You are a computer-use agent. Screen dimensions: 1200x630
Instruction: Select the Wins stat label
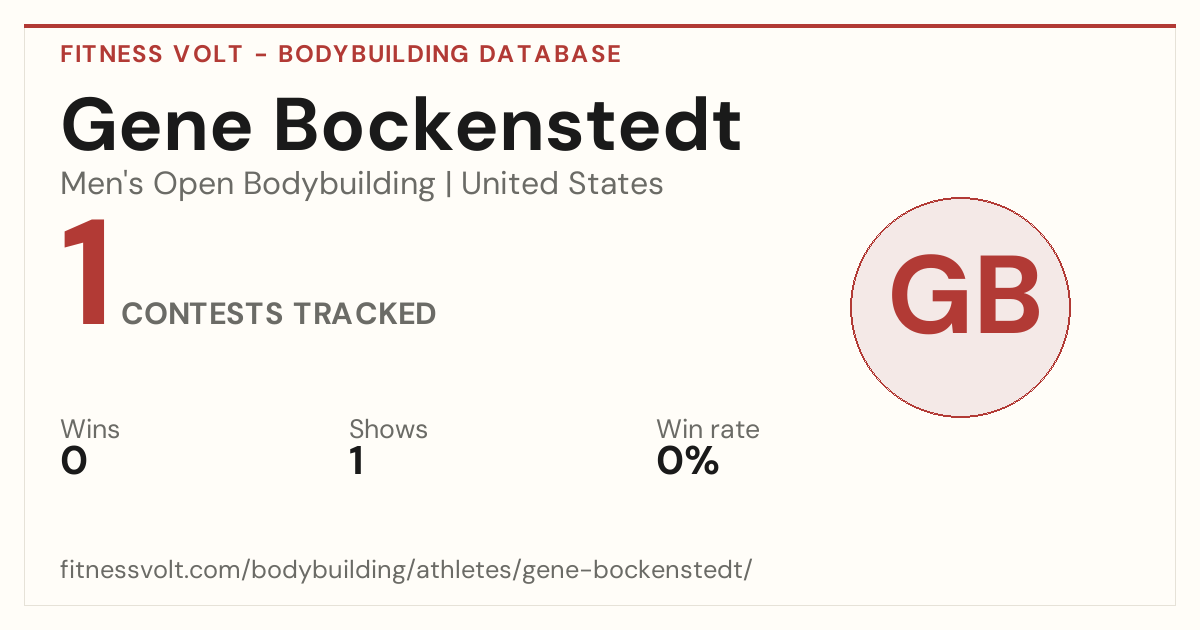90,429
